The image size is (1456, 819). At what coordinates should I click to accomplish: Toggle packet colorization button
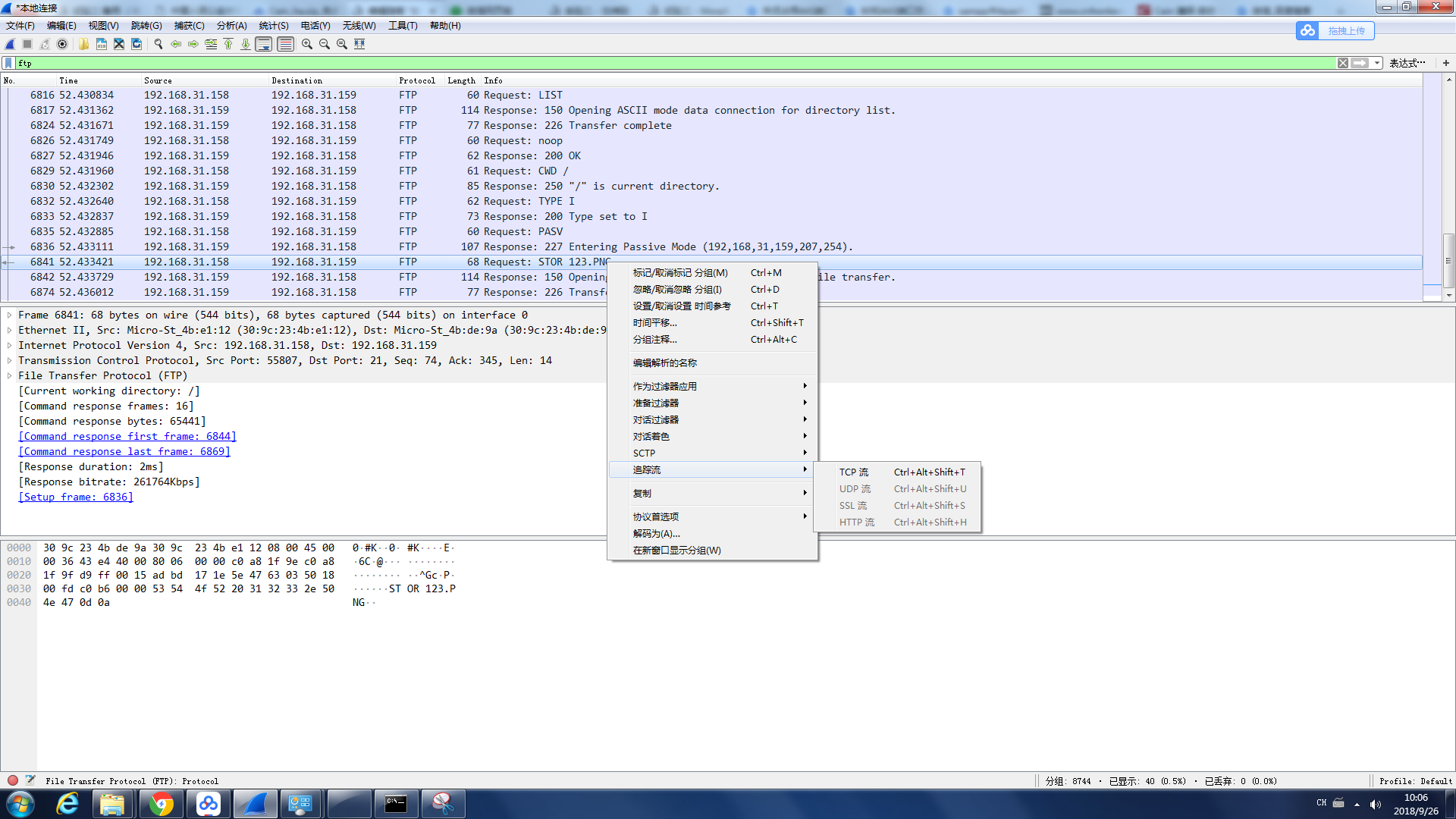(x=285, y=44)
